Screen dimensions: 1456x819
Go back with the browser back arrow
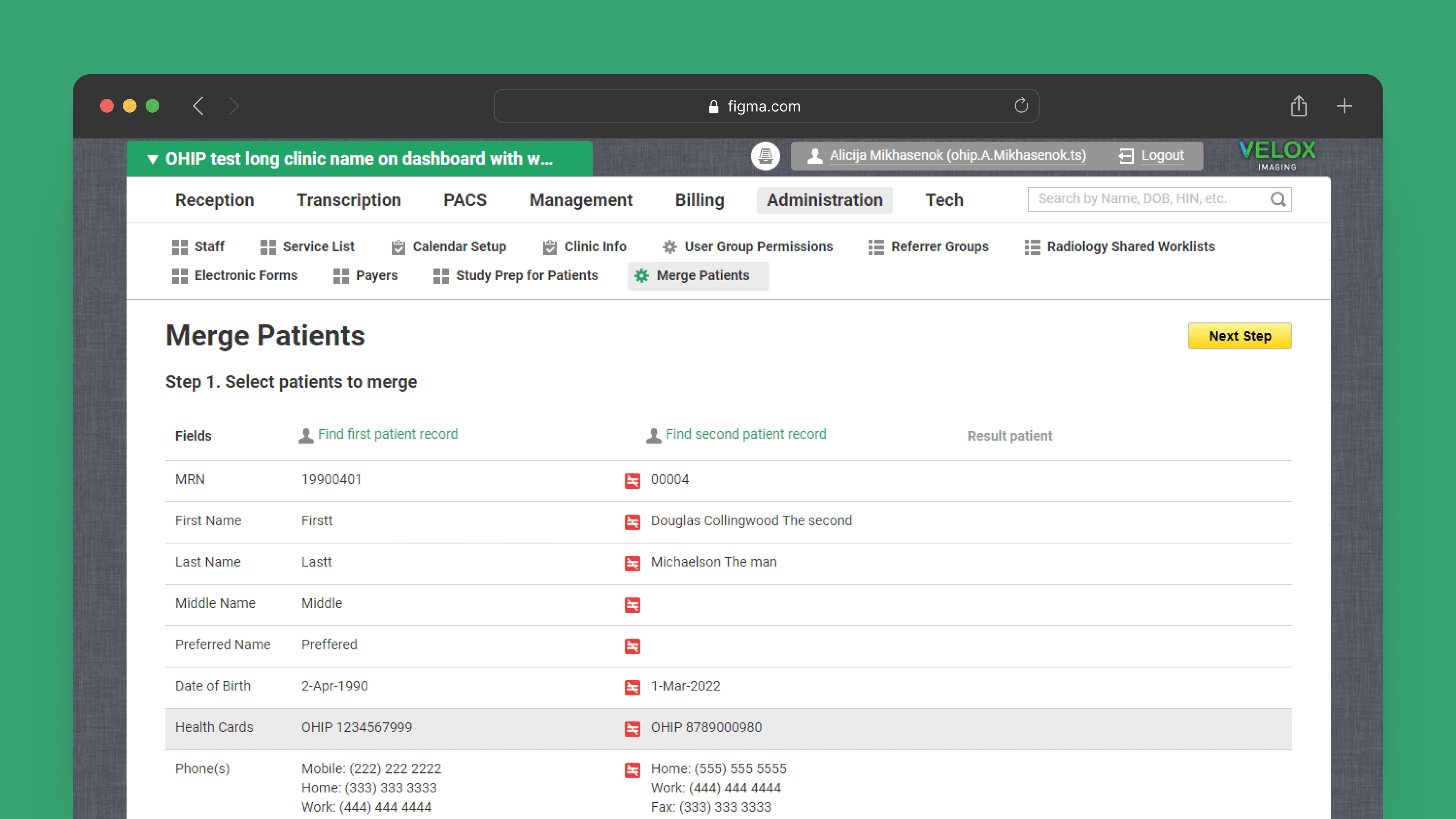tap(198, 106)
